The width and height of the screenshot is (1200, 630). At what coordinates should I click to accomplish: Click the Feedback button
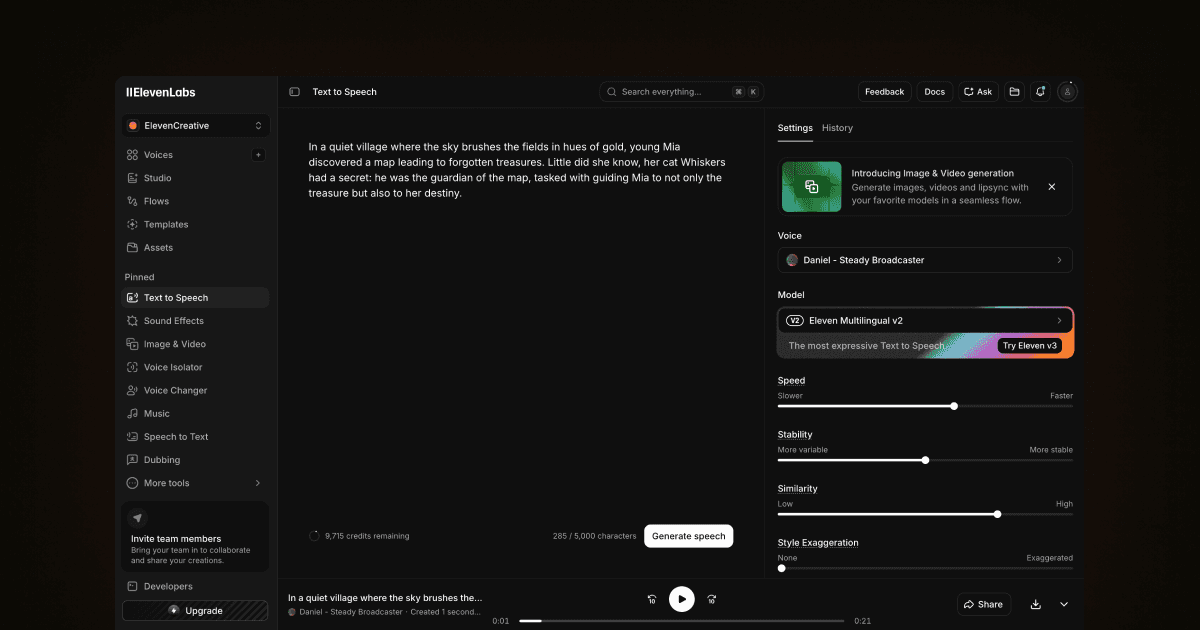884,92
